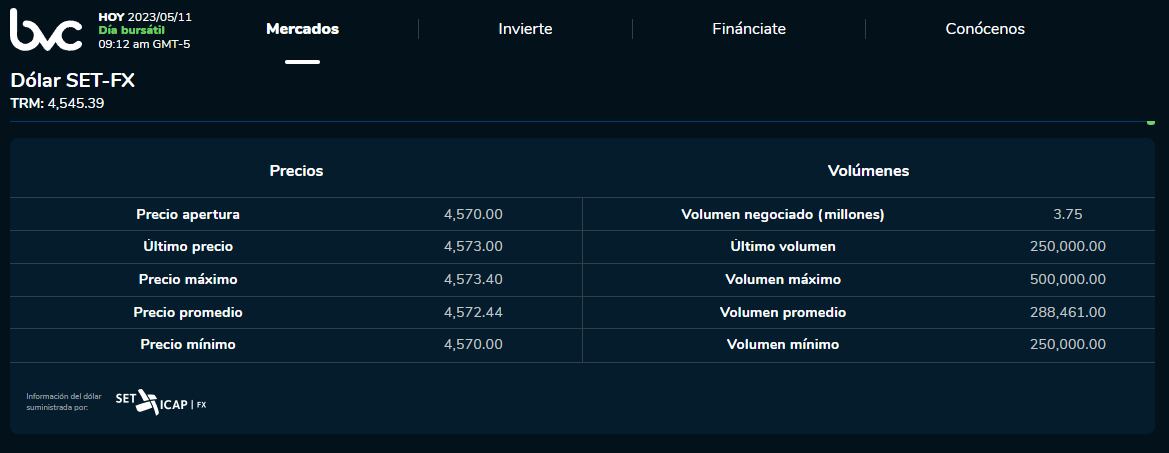Click the SET-ICAP FX provider logo
The width and height of the screenshot is (1169, 453).
160,402
